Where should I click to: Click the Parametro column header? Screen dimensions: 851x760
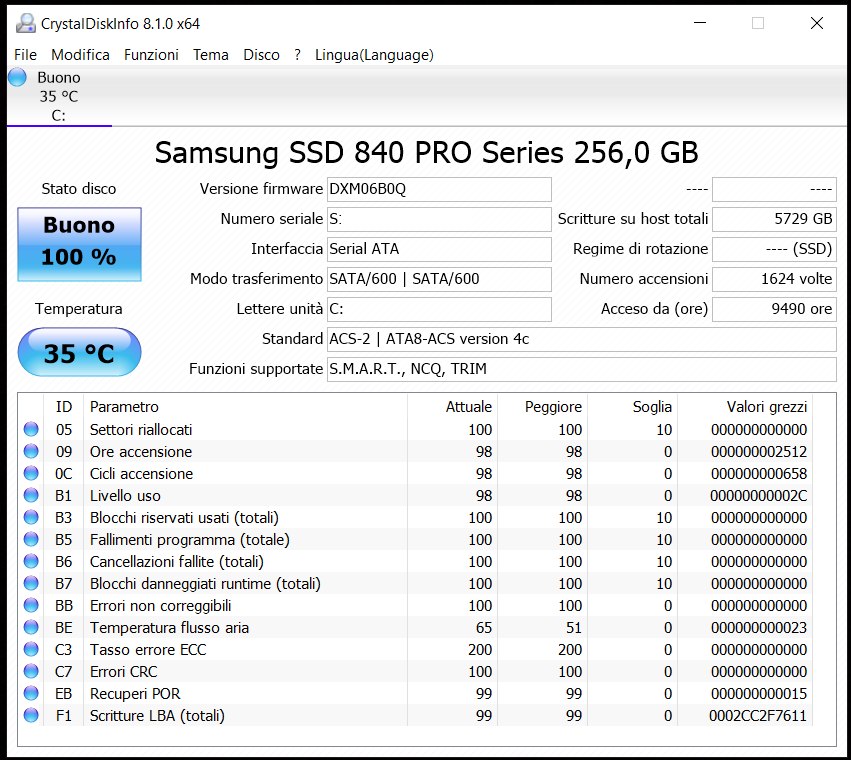[x=245, y=407]
